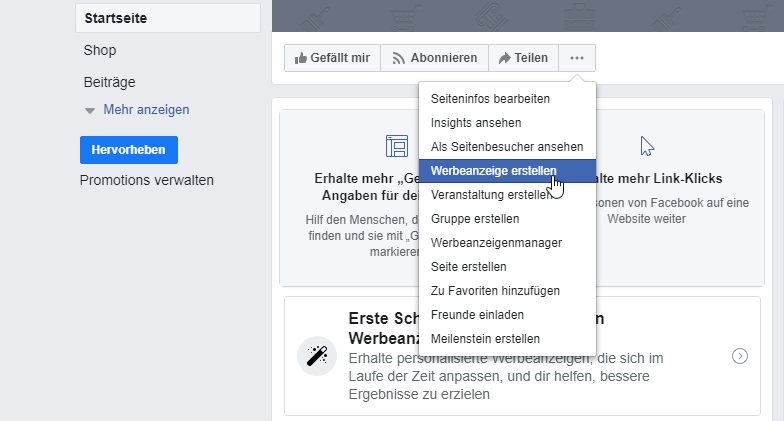Viewport: 784px width, 421px height.
Task: Open the Startseite sidebar tab
Action: (168, 18)
